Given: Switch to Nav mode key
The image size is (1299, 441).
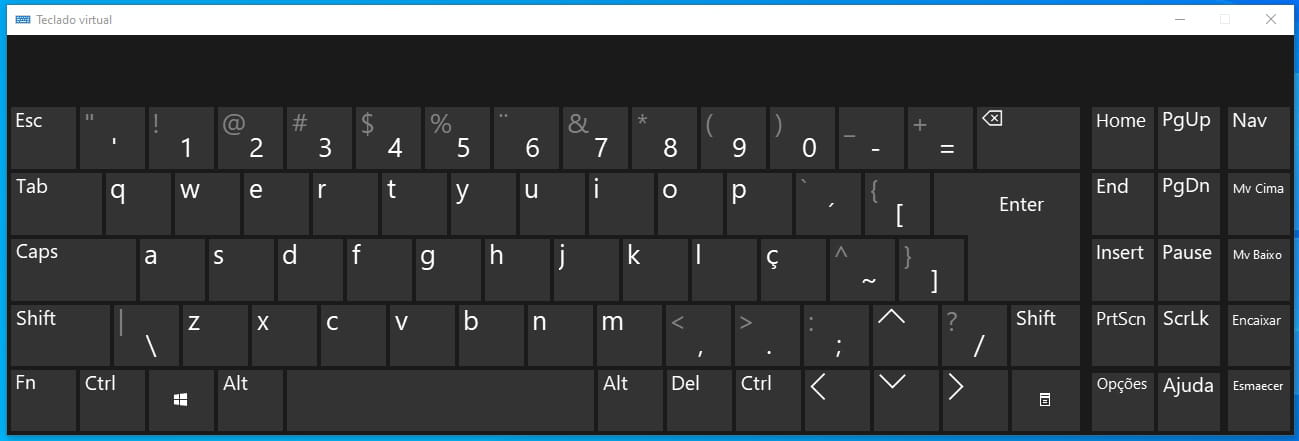Looking at the screenshot, I should pos(1257,137).
